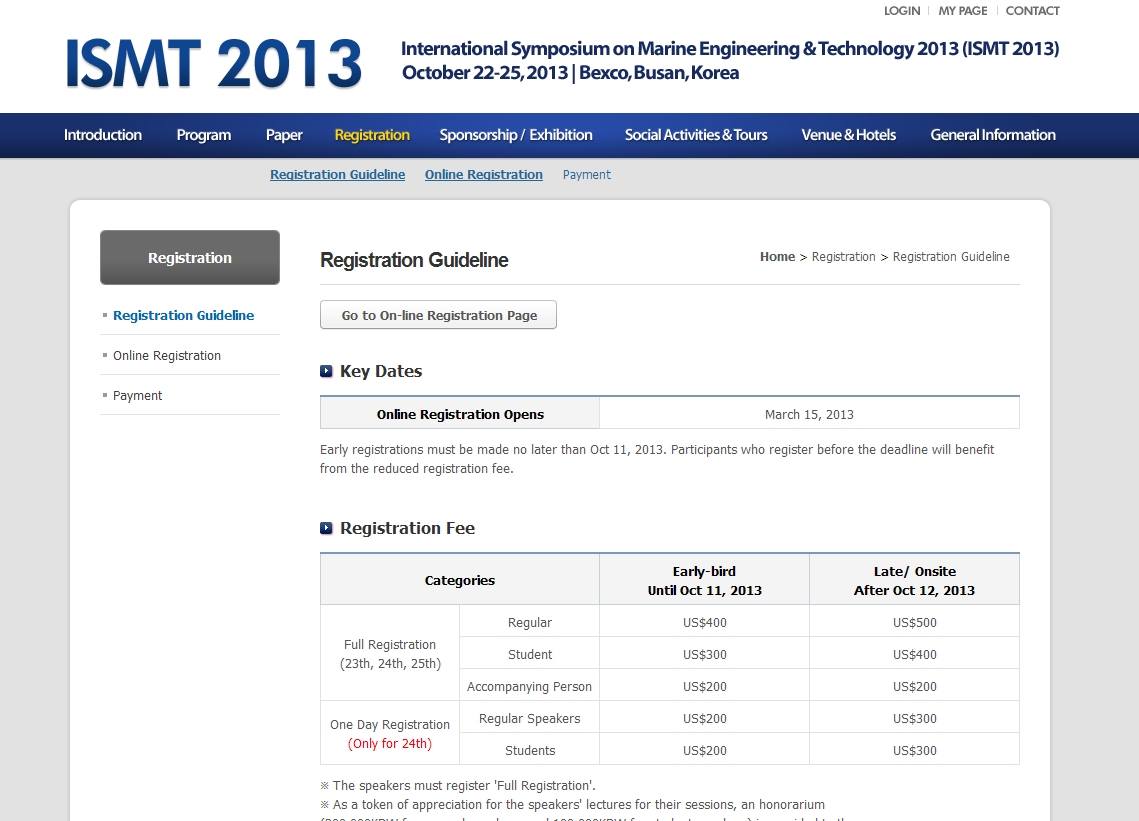Select the highlighted Registration item in main navigation
Image resolution: width=1139 pixels, height=821 pixels.
click(372, 135)
